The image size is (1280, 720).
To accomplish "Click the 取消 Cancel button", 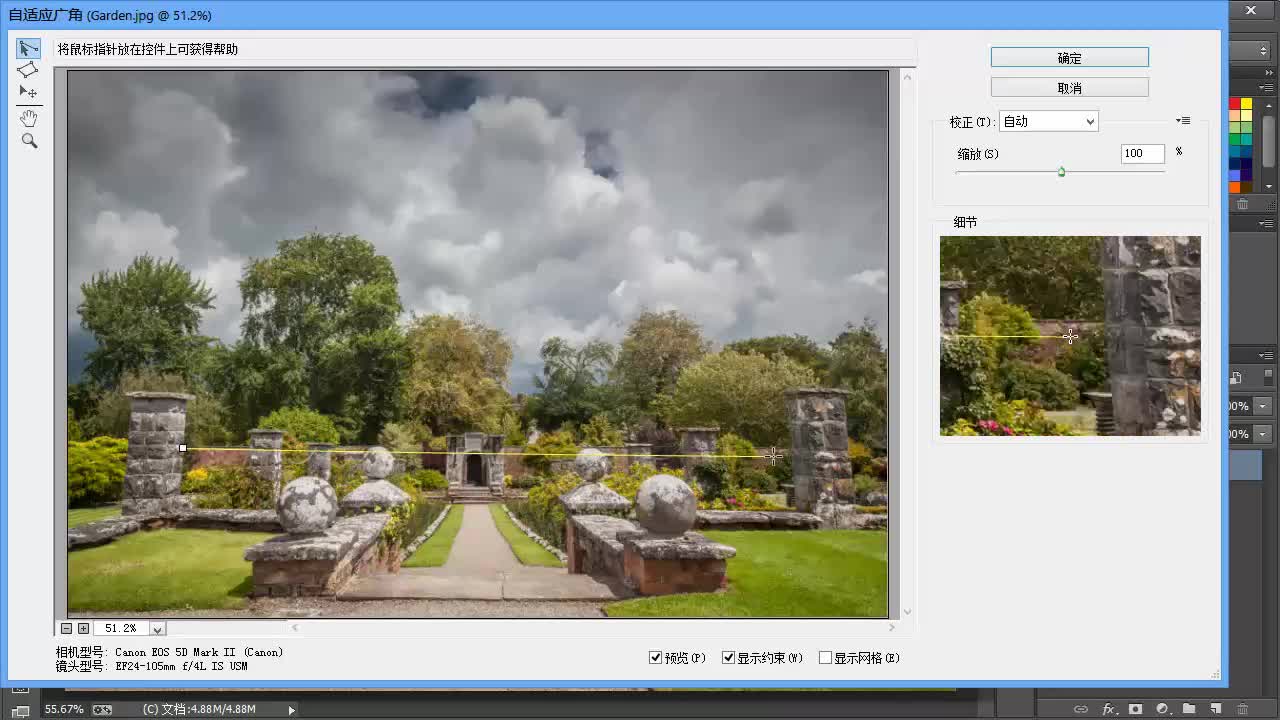I will (x=1069, y=87).
